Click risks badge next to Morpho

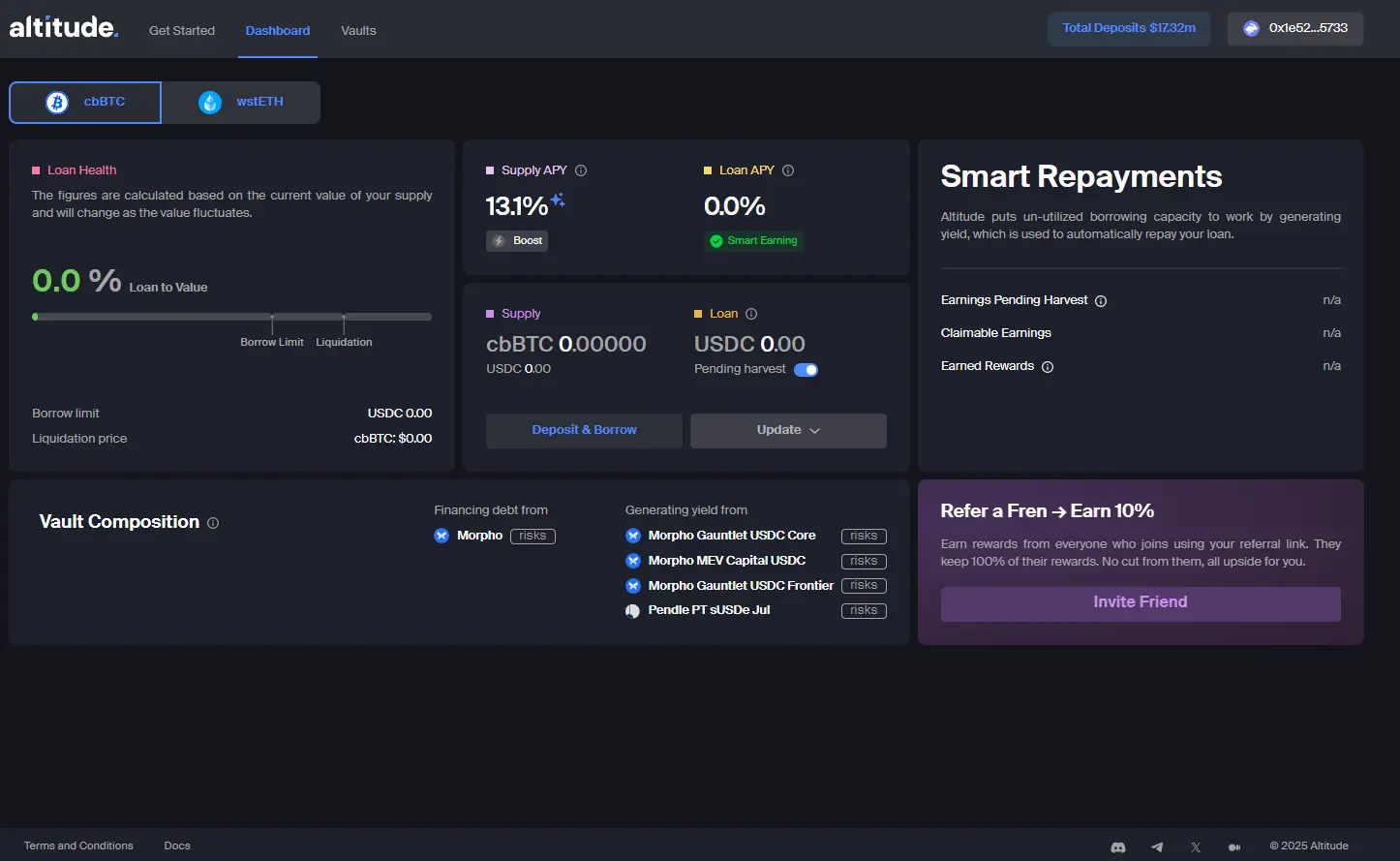pos(533,537)
